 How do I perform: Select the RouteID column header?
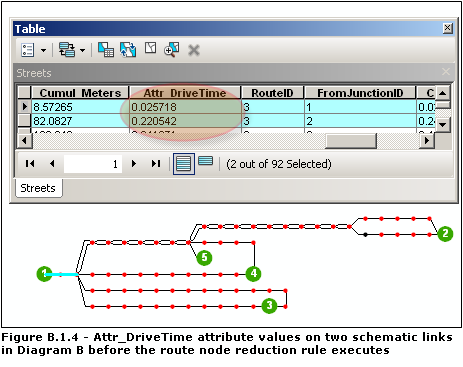click(272, 93)
